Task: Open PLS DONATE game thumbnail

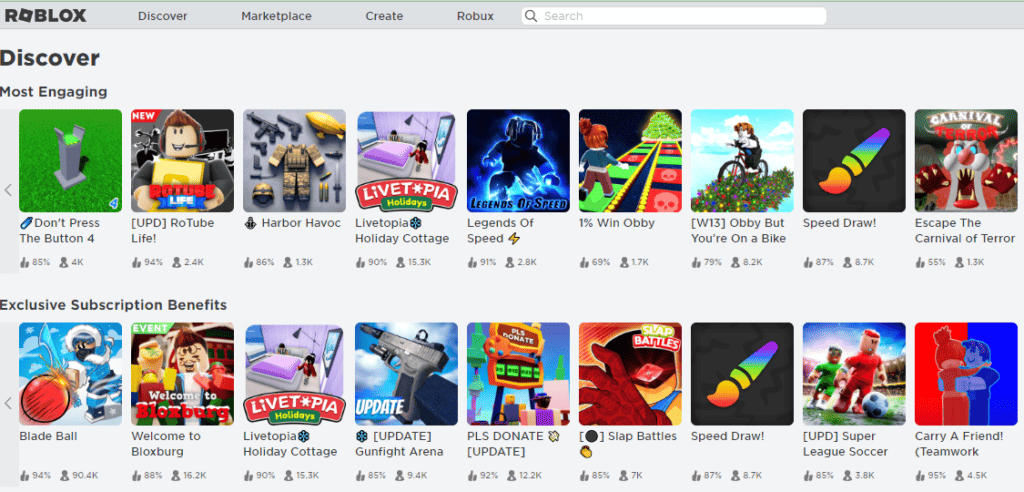Action: tap(519, 374)
